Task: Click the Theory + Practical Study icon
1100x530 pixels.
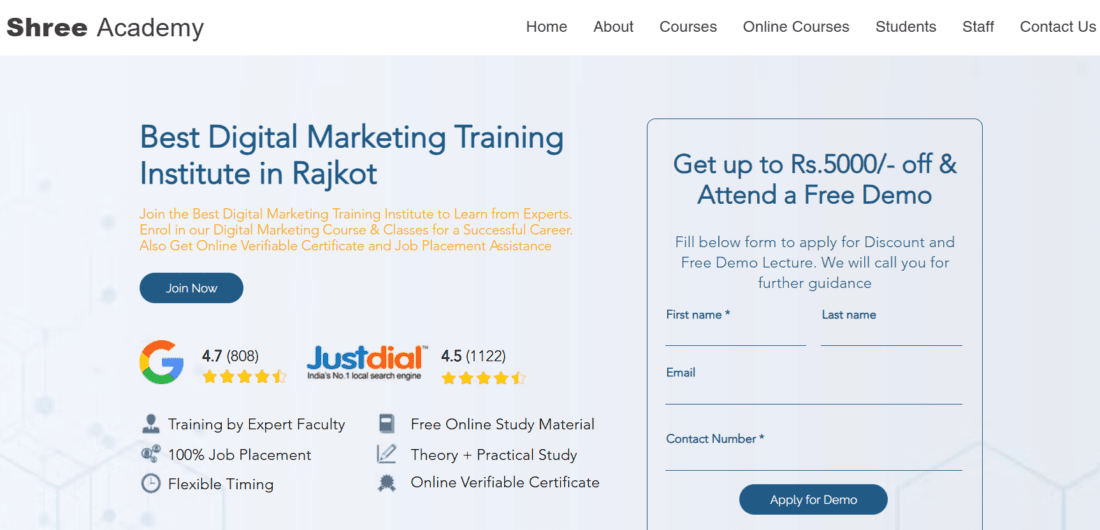Action: pos(387,454)
